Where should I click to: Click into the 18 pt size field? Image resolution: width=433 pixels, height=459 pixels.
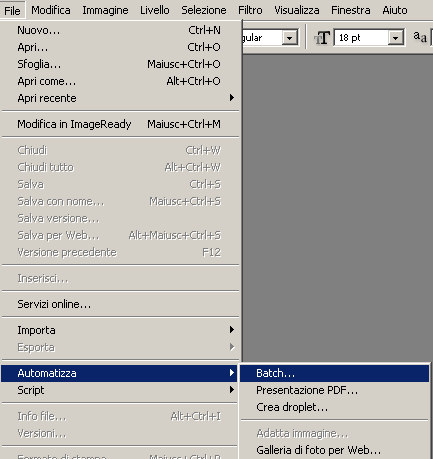[x=361, y=38]
